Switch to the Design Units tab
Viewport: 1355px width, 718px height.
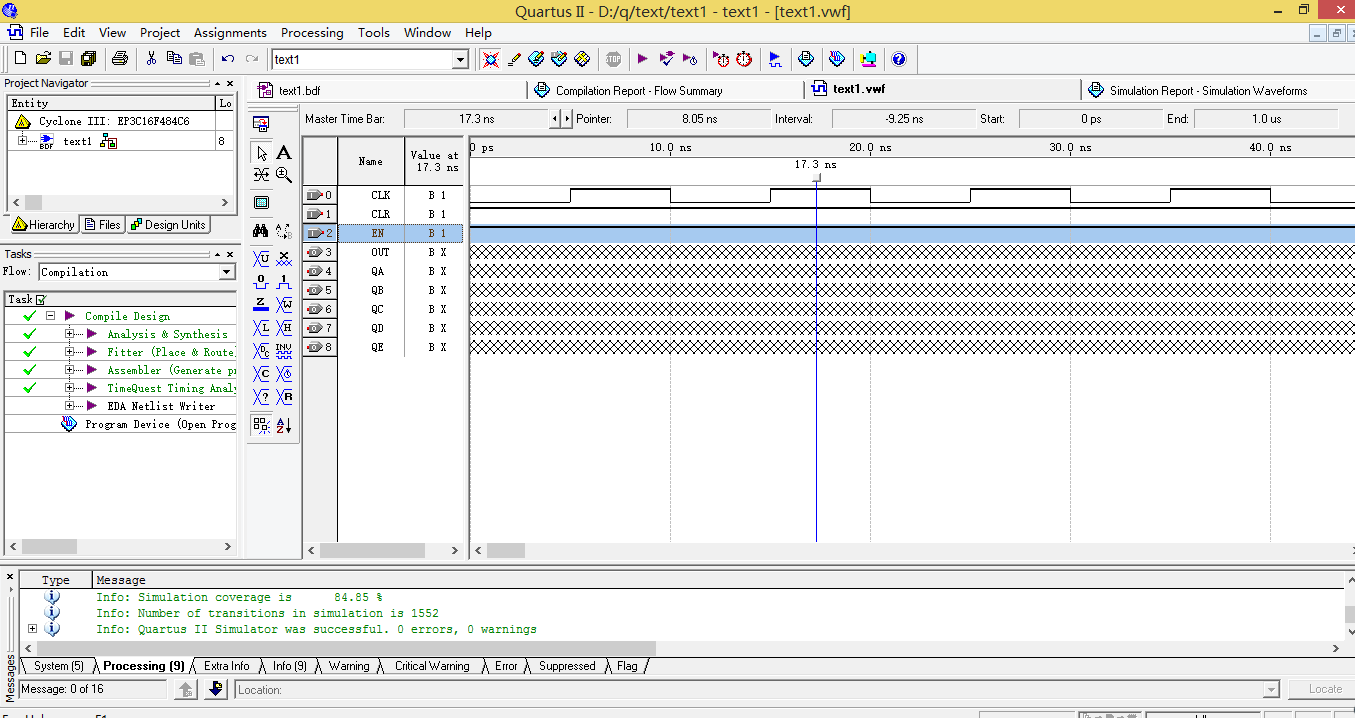coord(168,225)
